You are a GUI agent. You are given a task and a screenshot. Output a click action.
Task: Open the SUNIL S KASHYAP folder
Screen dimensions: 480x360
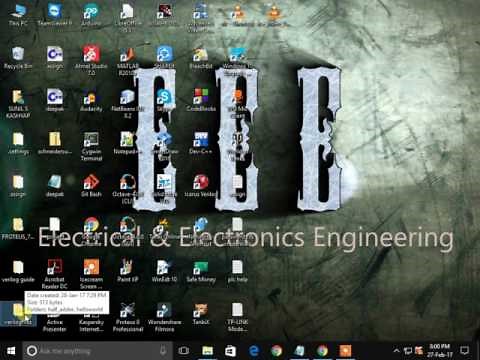tap(18, 103)
